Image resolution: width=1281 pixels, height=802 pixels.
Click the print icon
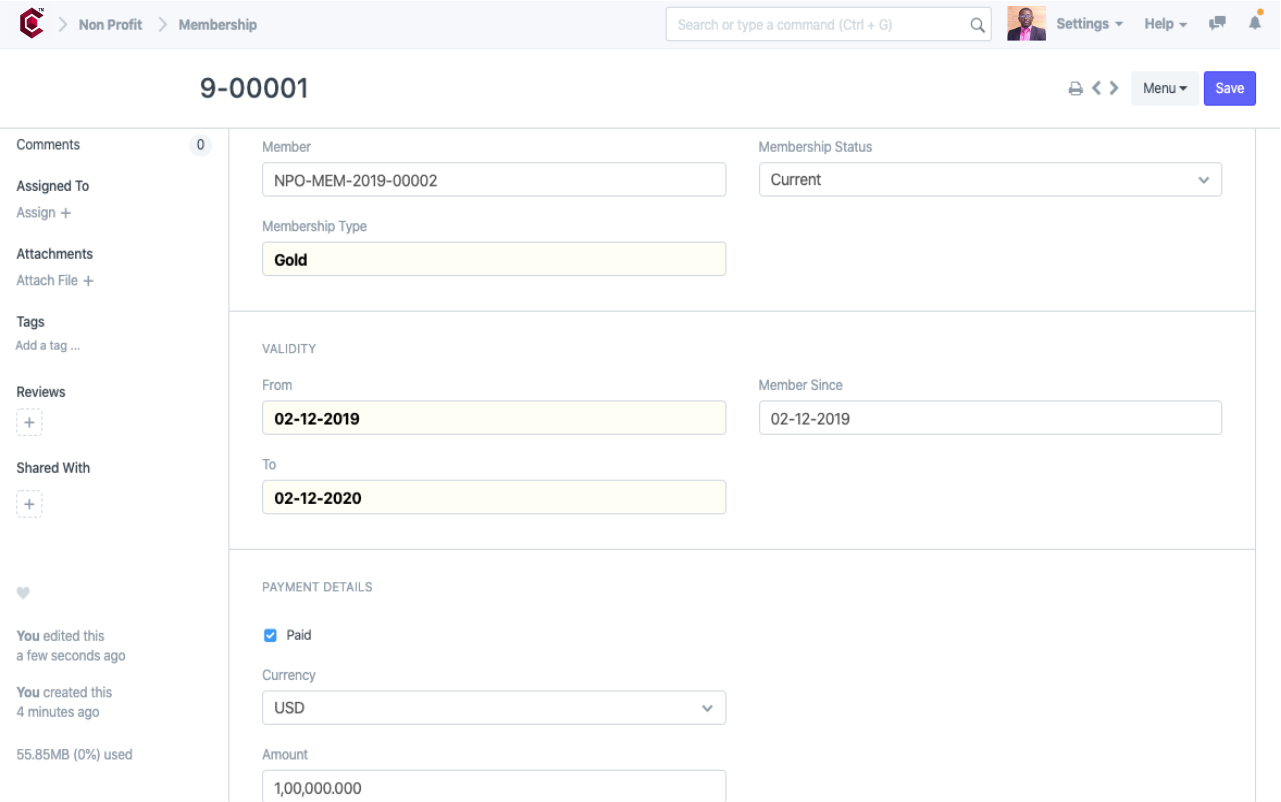1076,89
